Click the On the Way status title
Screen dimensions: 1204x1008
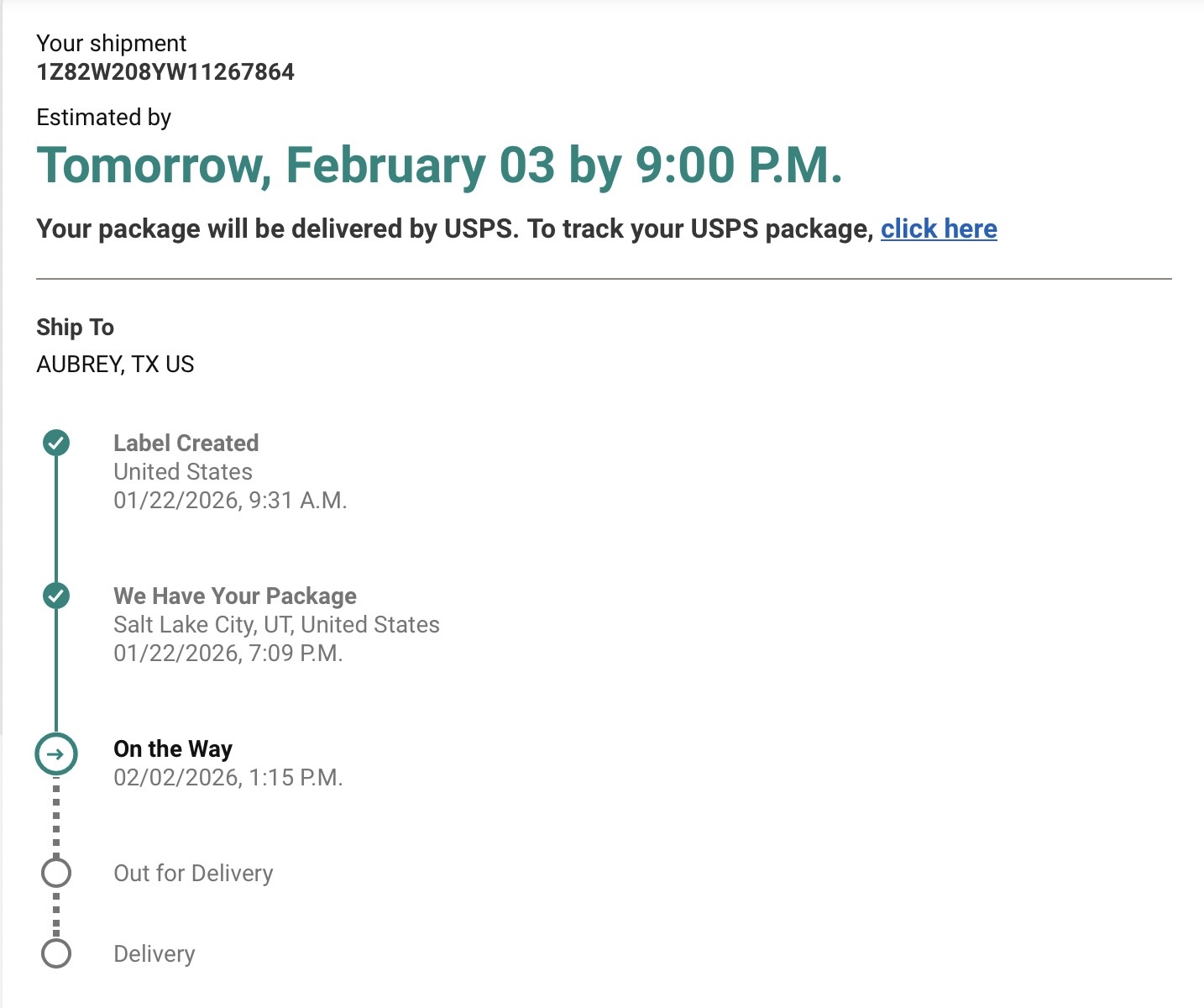(x=173, y=748)
